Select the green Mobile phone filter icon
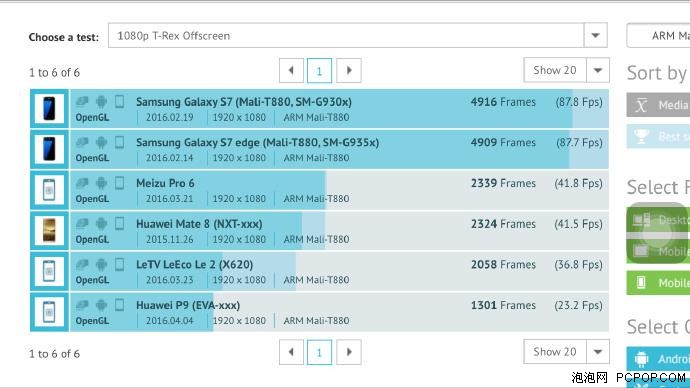Image resolution: width=690 pixels, height=388 pixels. click(x=641, y=282)
